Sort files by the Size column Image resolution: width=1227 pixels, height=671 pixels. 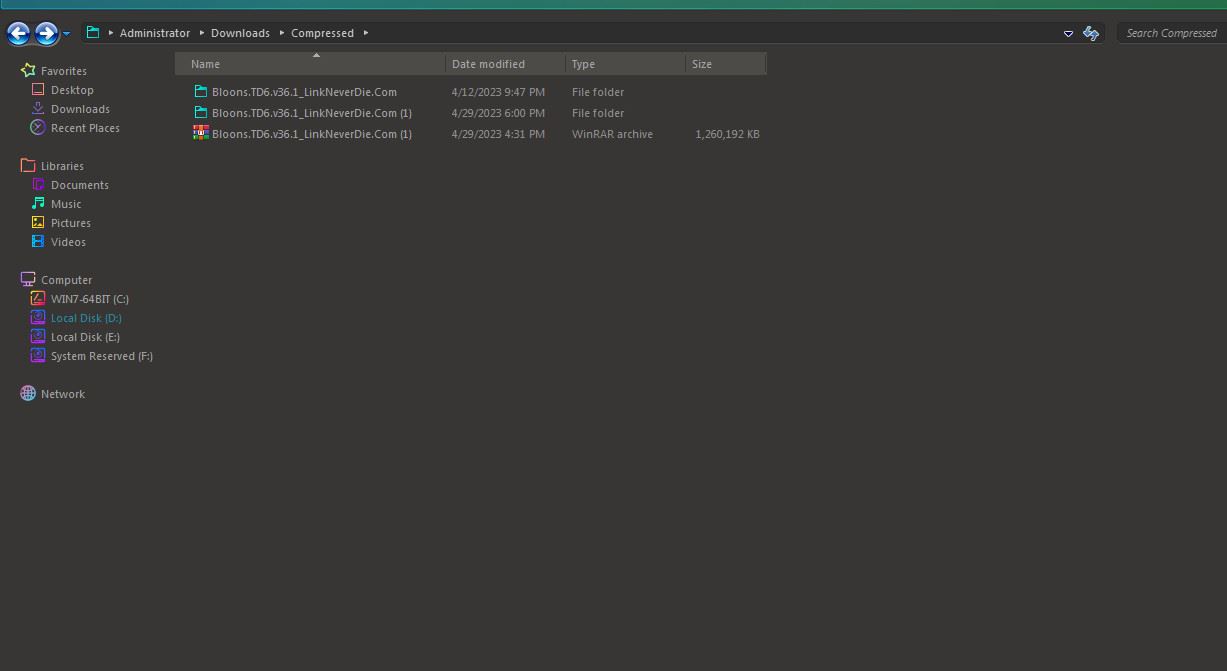(x=725, y=64)
